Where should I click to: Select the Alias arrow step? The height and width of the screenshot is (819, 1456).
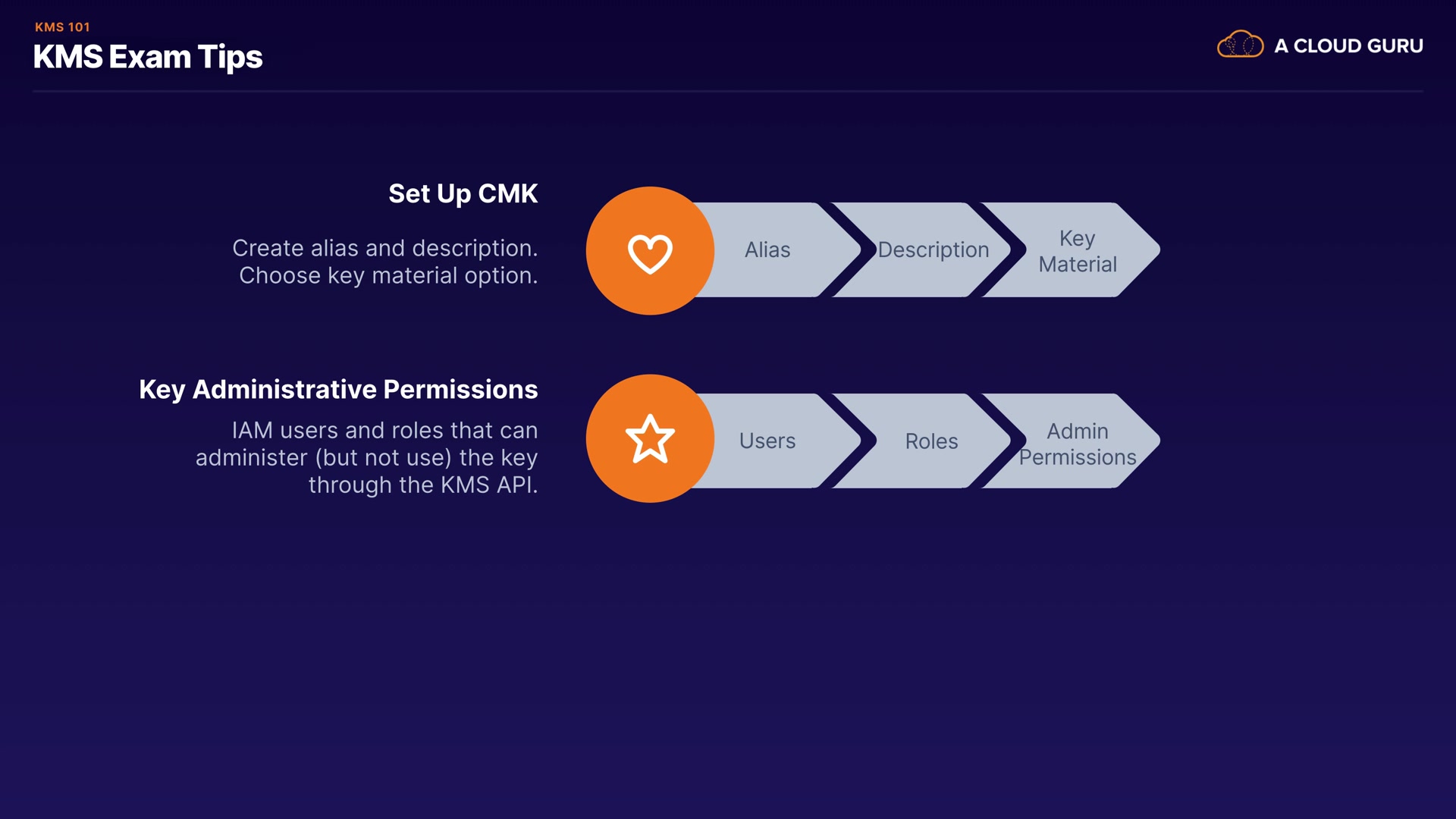767,249
